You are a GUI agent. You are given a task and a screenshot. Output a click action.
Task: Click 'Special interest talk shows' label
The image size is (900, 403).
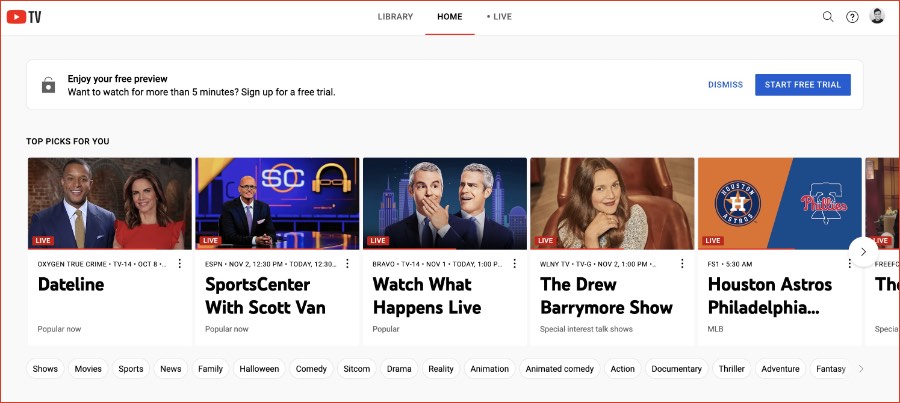[586, 329]
